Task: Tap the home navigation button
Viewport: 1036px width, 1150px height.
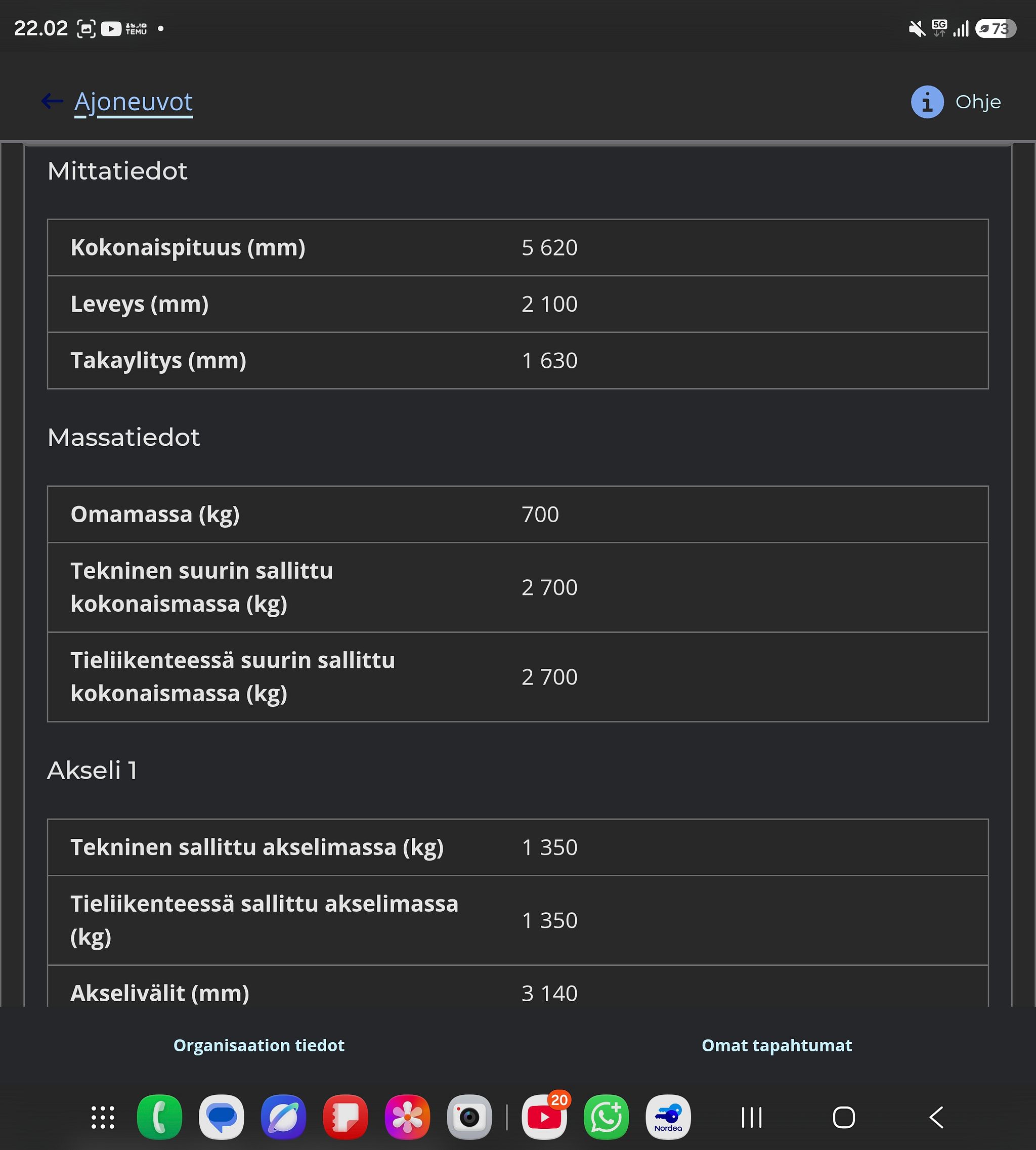Action: pyautogui.click(x=844, y=1118)
